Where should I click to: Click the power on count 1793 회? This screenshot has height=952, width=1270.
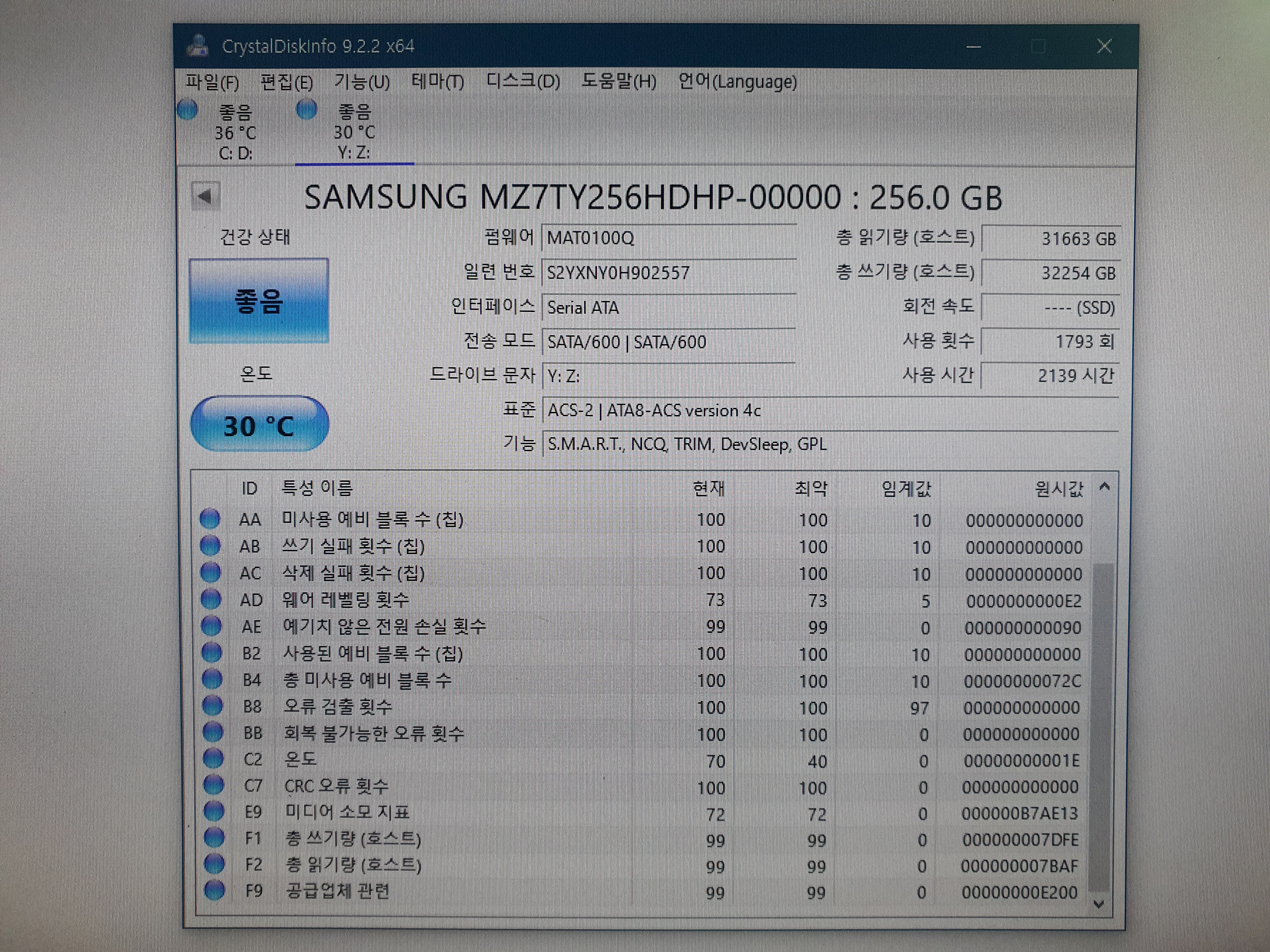[x=1051, y=342]
